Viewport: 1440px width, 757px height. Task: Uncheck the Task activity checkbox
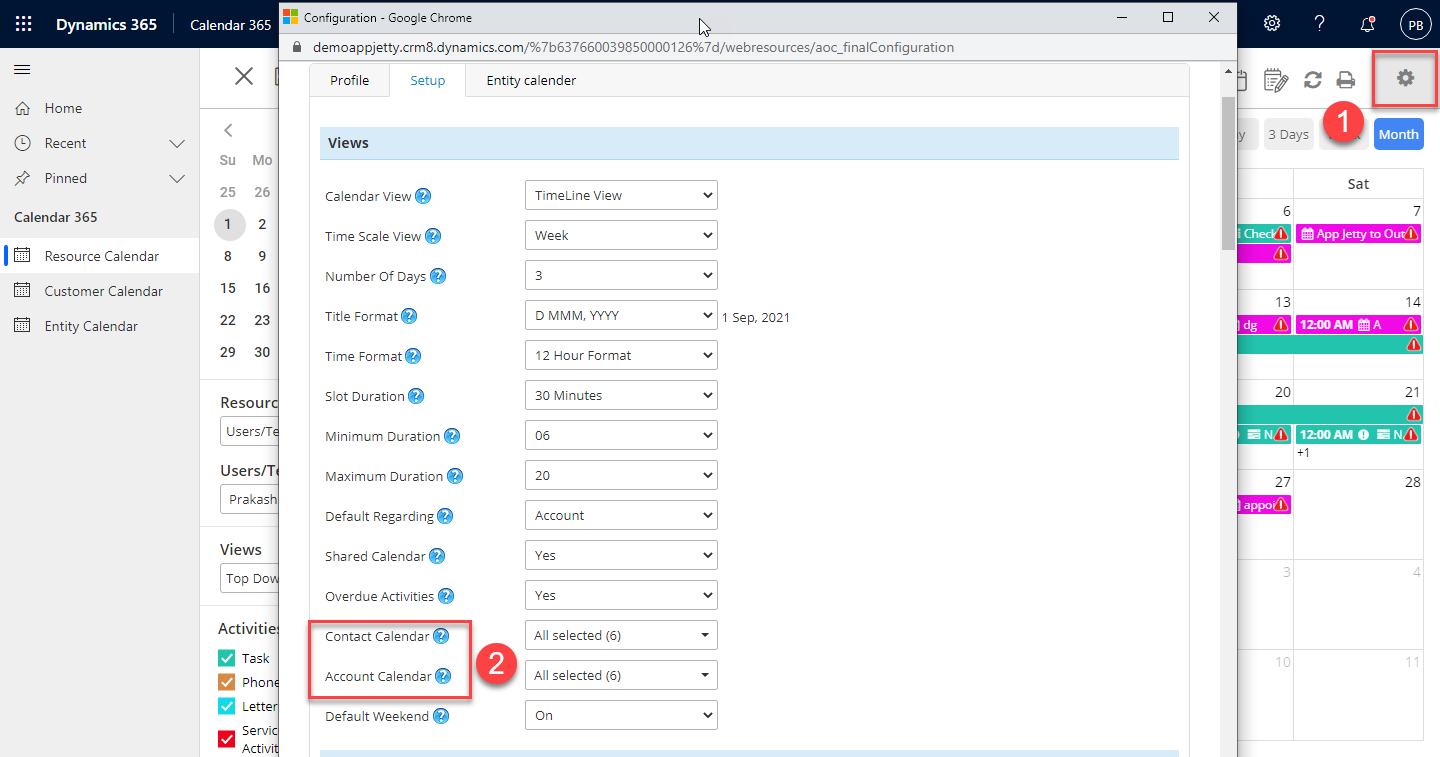click(x=227, y=658)
